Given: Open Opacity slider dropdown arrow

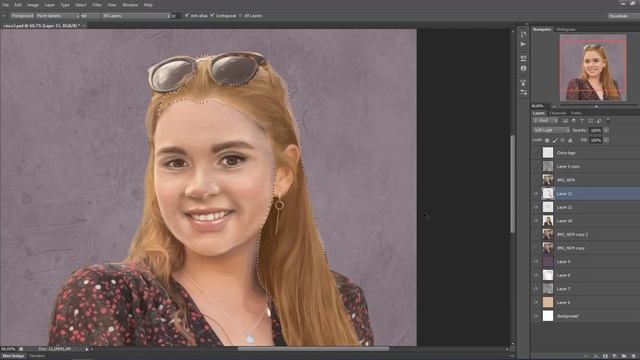Looking at the screenshot, I should pos(606,130).
